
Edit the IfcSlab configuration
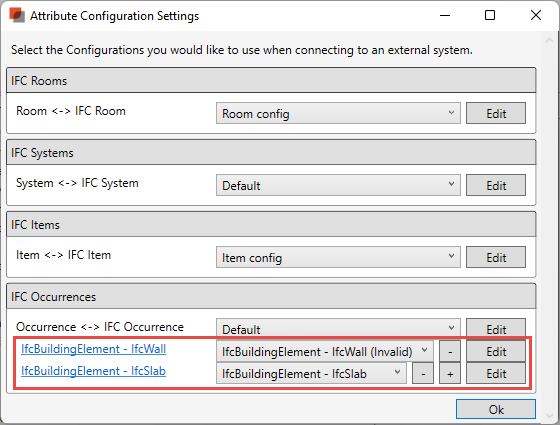pyautogui.click(x=496, y=374)
